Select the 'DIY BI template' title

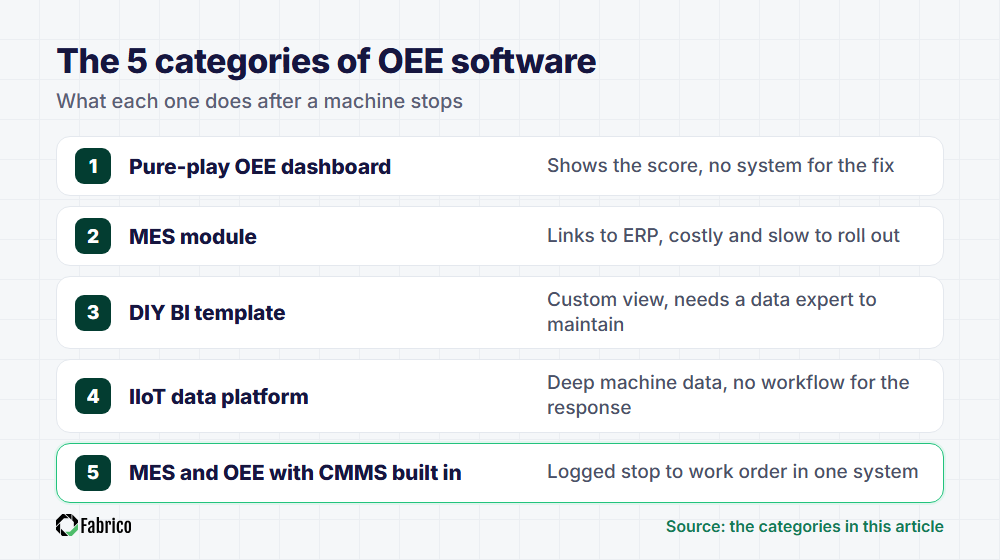click(207, 313)
